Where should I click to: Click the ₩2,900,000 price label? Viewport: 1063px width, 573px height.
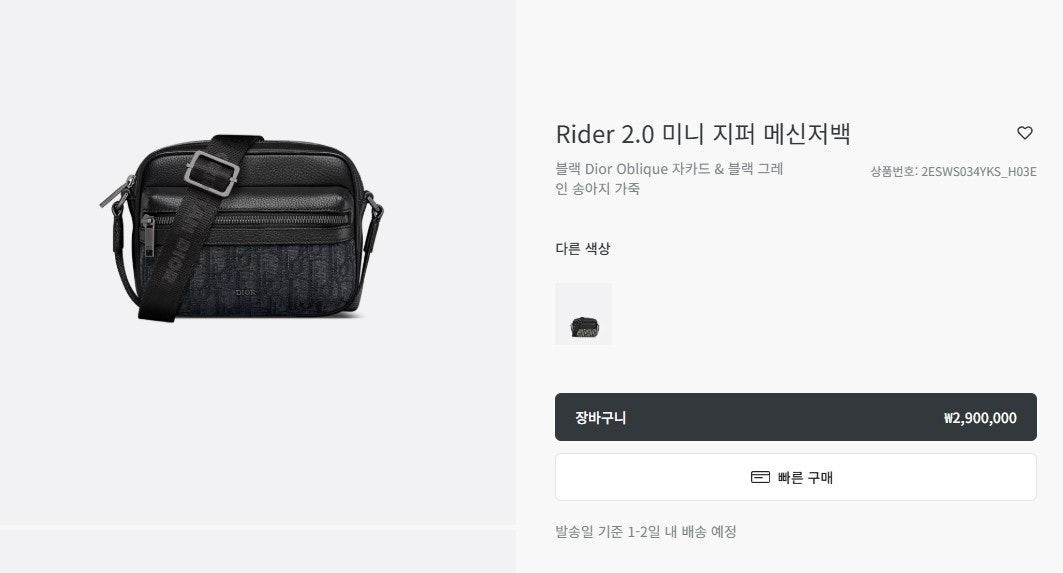980,418
